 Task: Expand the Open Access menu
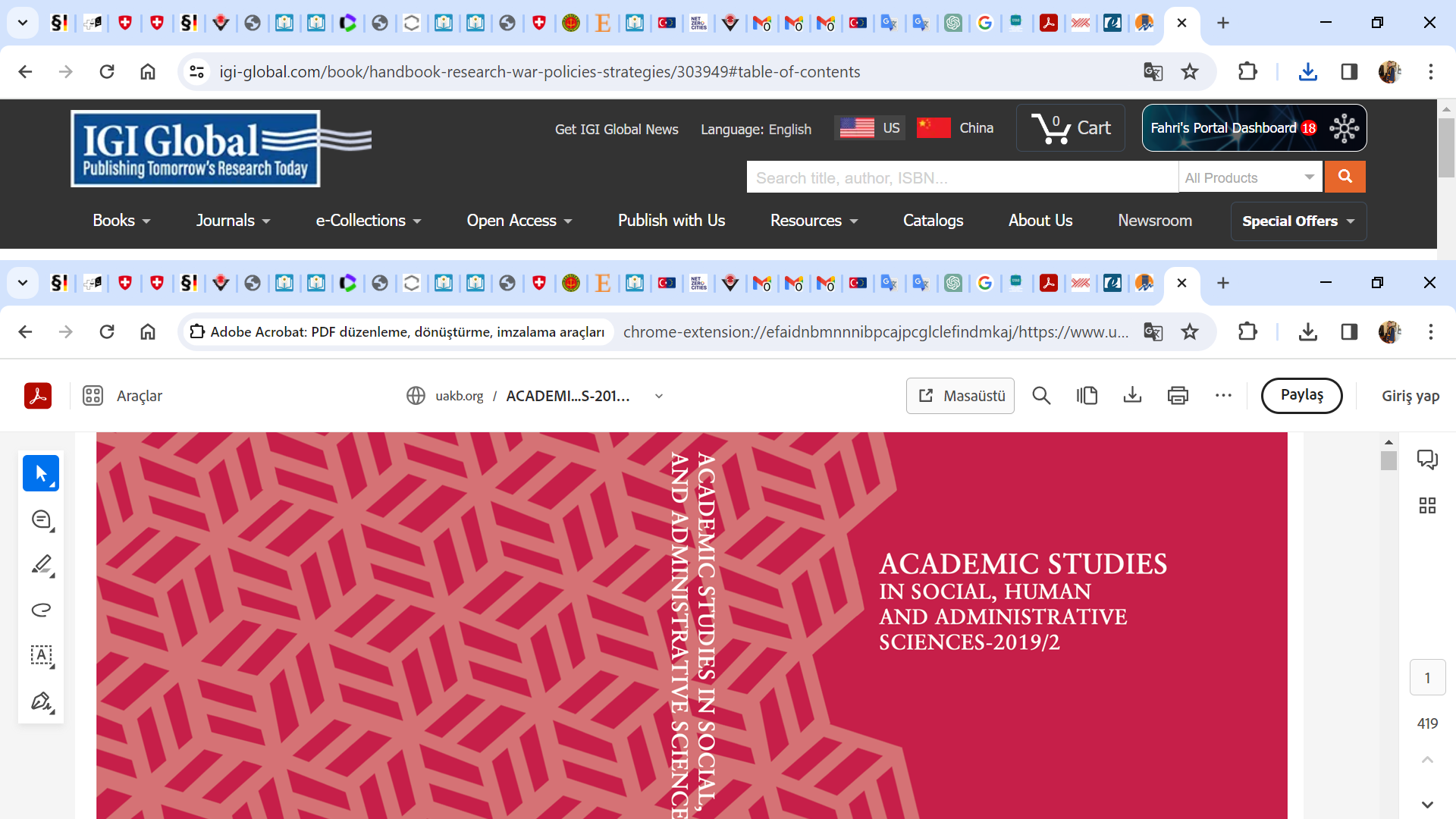click(519, 221)
